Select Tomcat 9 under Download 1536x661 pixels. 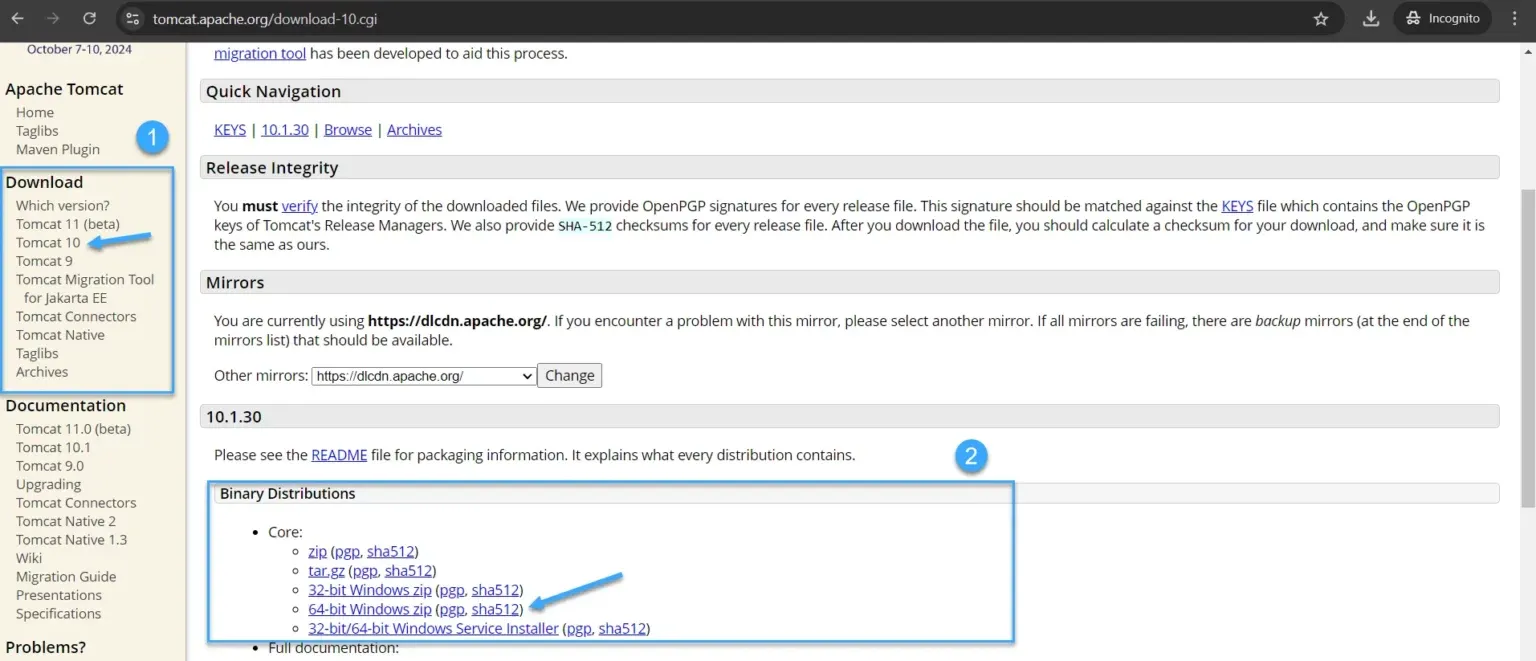(44, 261)
